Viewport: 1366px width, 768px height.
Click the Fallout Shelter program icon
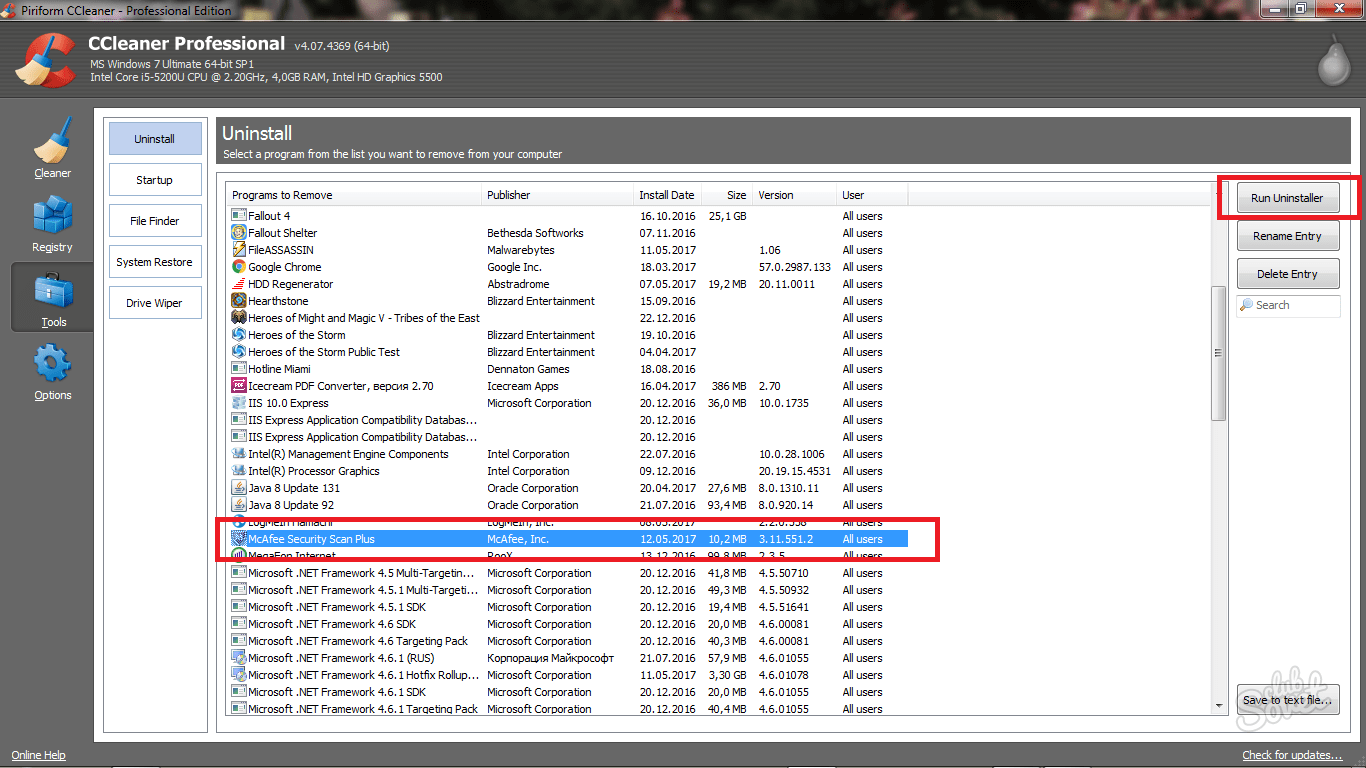239,233
